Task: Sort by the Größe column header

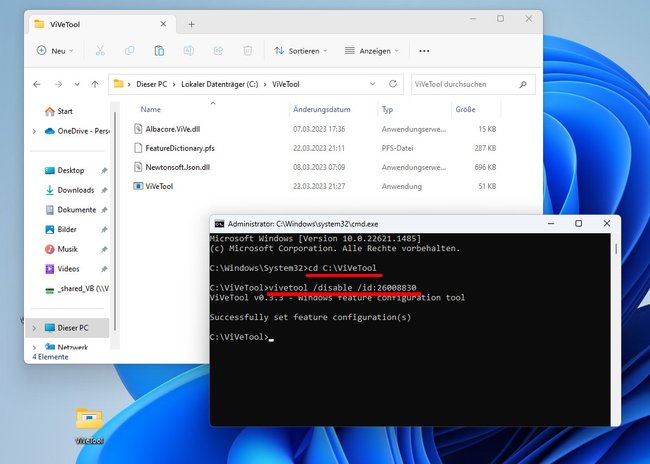Action: click(x=465, y=109)
